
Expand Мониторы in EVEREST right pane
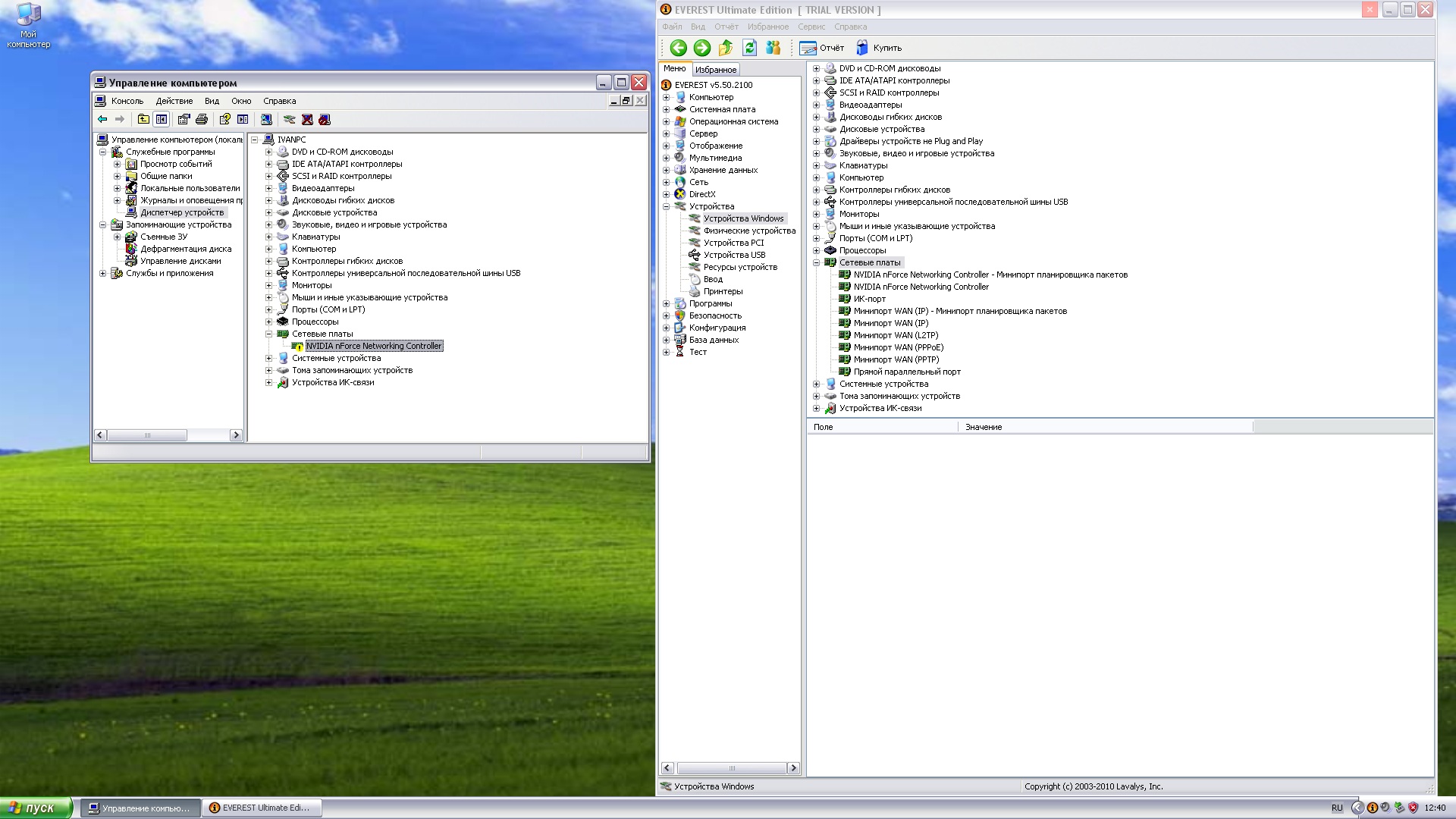tap(816, 214)
